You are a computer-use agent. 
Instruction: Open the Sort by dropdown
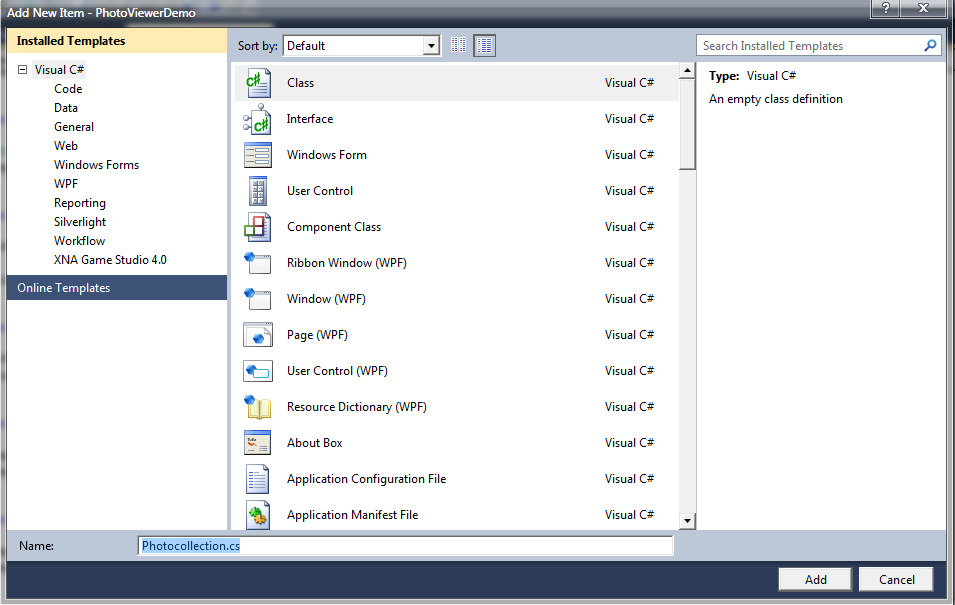tap(431, 46)
